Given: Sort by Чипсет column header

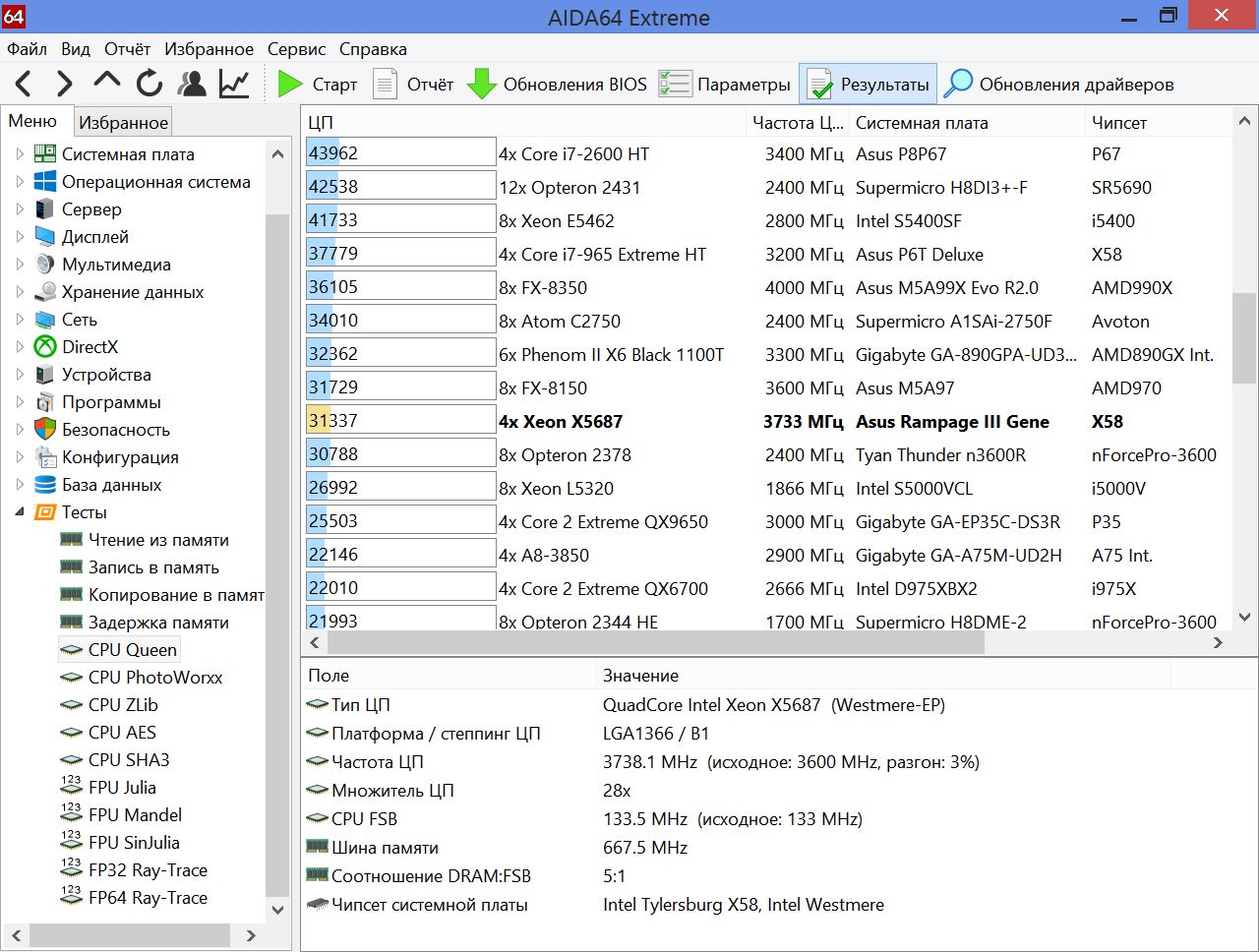Looking at the screenshot, I should (x=1158, y=122).
